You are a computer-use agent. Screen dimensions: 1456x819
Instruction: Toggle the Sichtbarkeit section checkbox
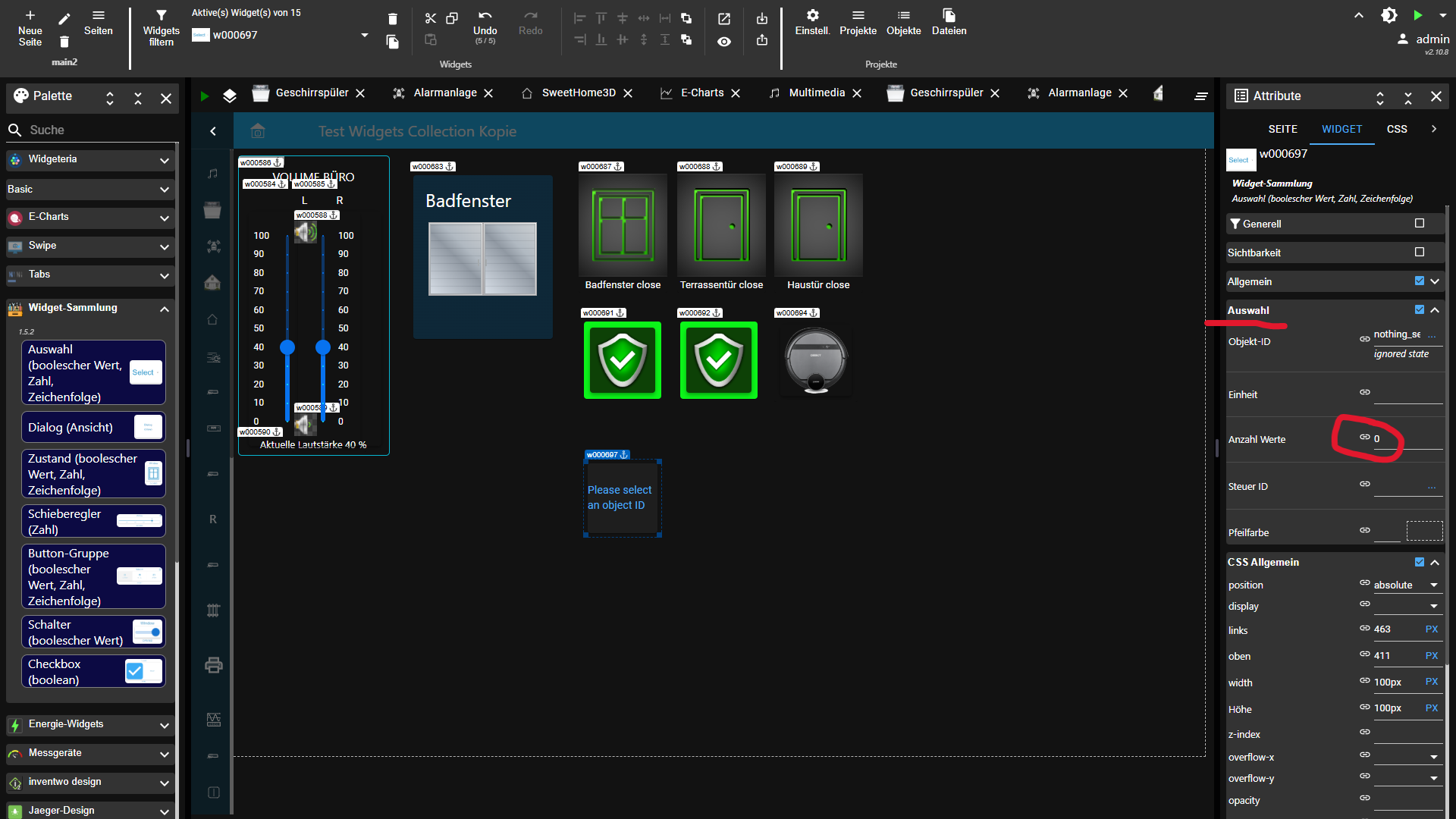pyautogui.click(x=1420, y=253)
